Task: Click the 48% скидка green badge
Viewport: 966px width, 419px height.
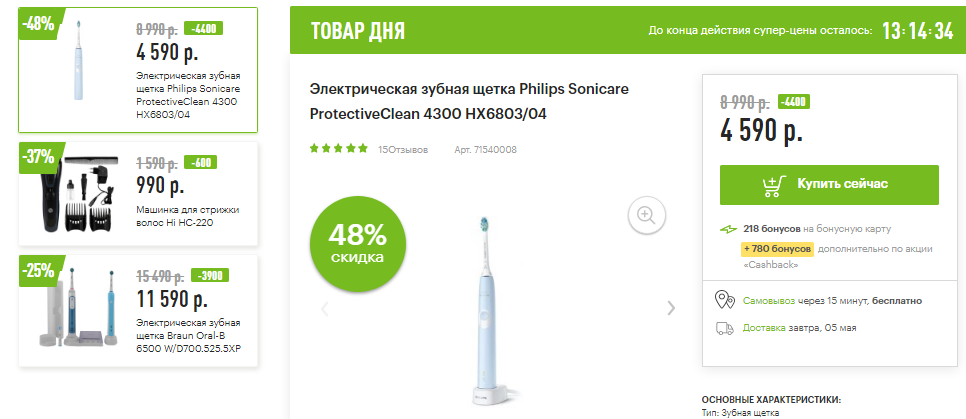Action: (x=358, y=243)
